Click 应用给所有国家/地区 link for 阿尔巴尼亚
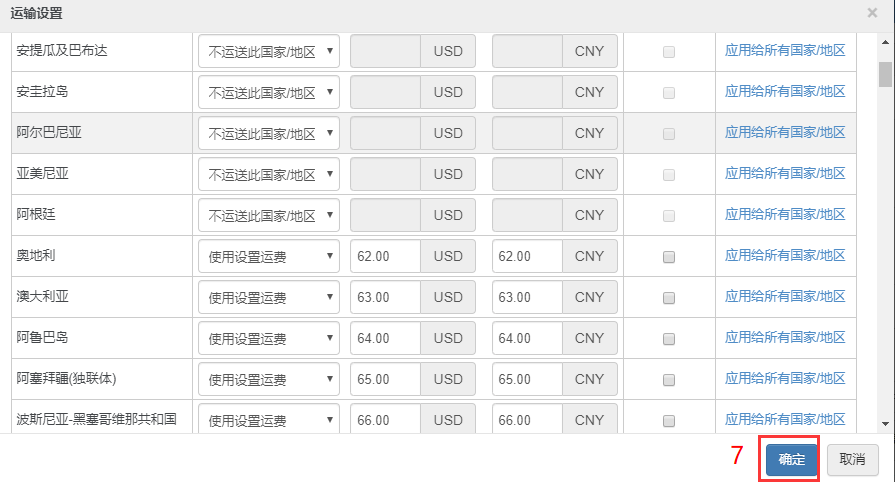 [x=785, y=132]
